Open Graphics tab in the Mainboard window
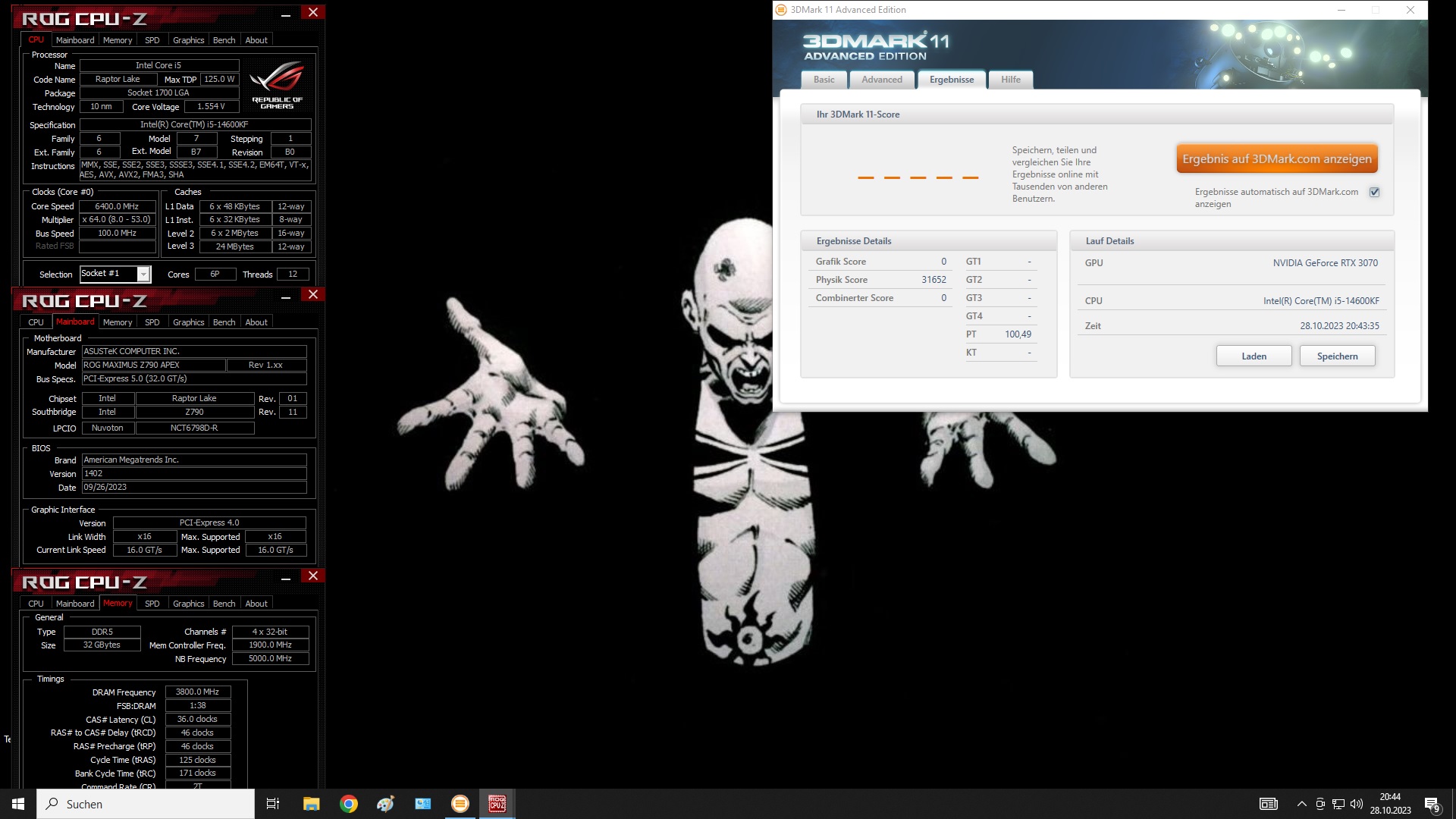This screenshot has width=1456, height=819. (189, 322)
